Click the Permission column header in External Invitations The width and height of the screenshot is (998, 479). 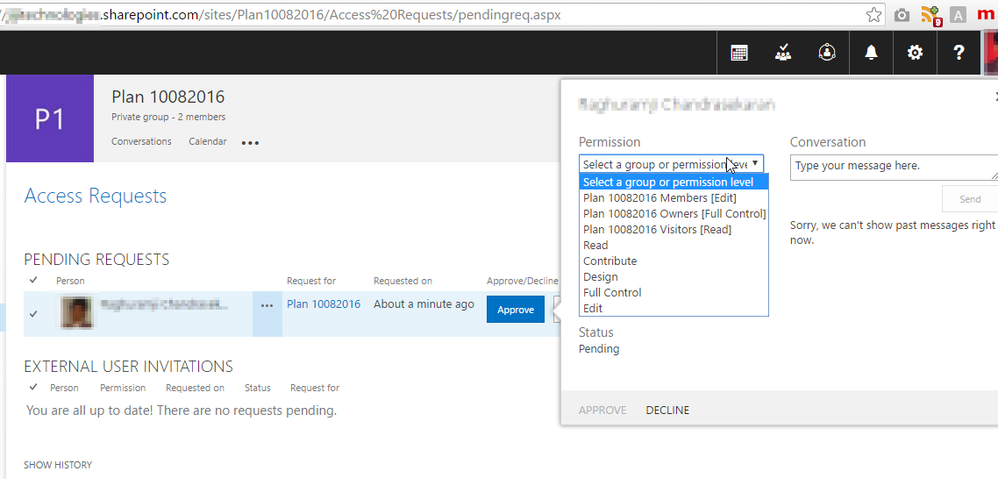tap(123, 387)
